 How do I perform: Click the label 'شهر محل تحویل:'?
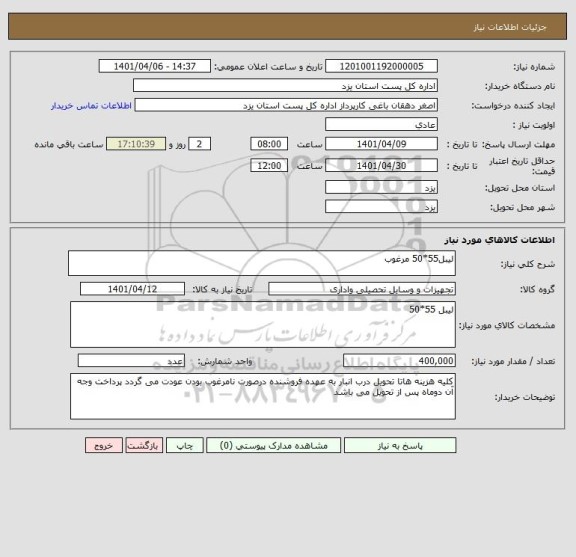pos(522,207)
